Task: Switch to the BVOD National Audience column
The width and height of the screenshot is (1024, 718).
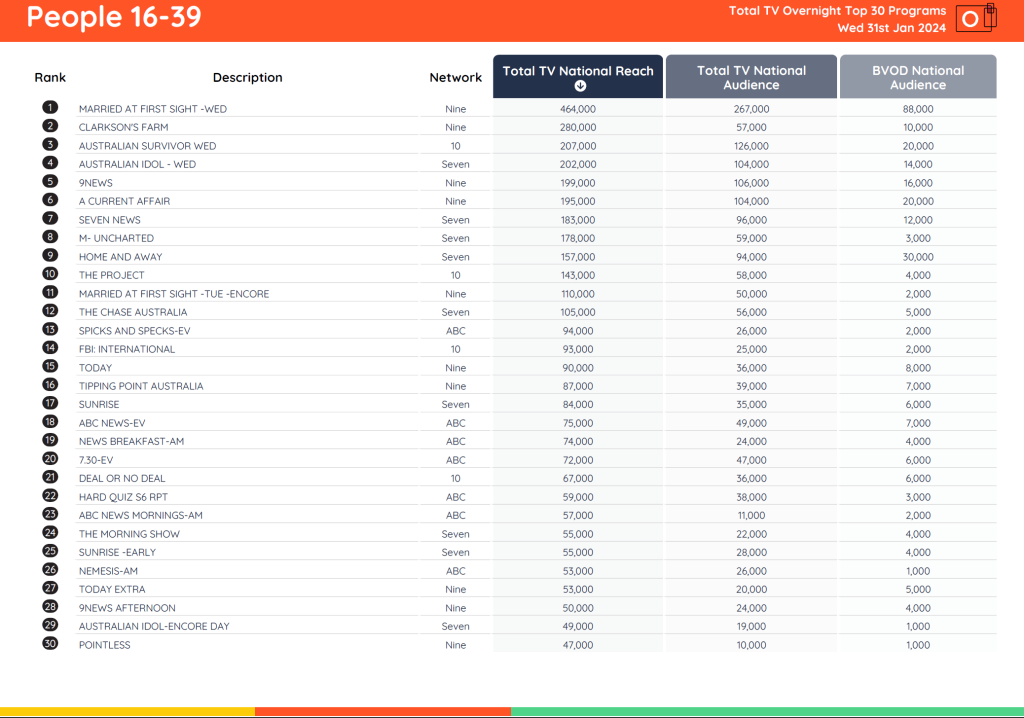Action: [917, 76]
